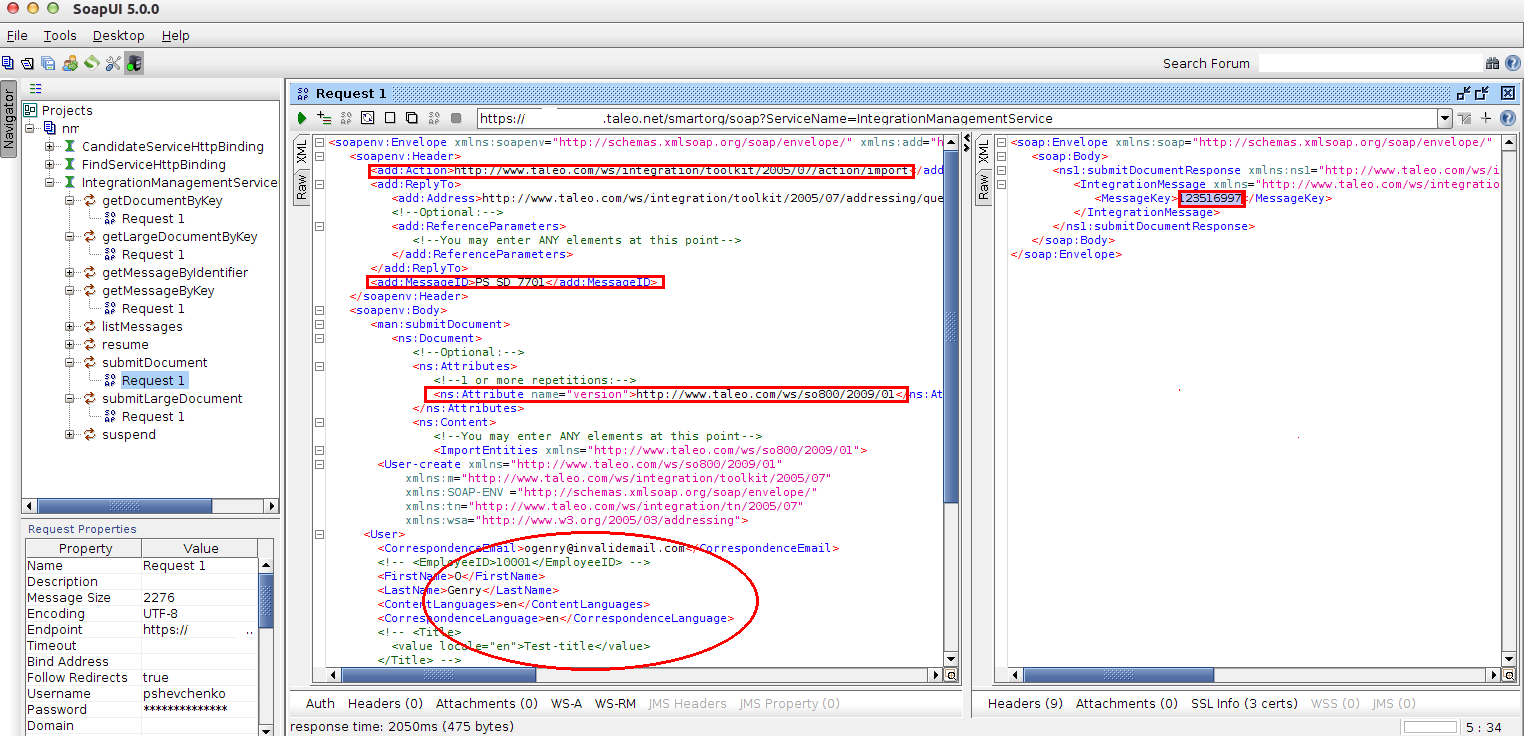Click the Search Forum binoculars icon
The width and height of the screenshot is (1524, 736).
[1492, 63]
